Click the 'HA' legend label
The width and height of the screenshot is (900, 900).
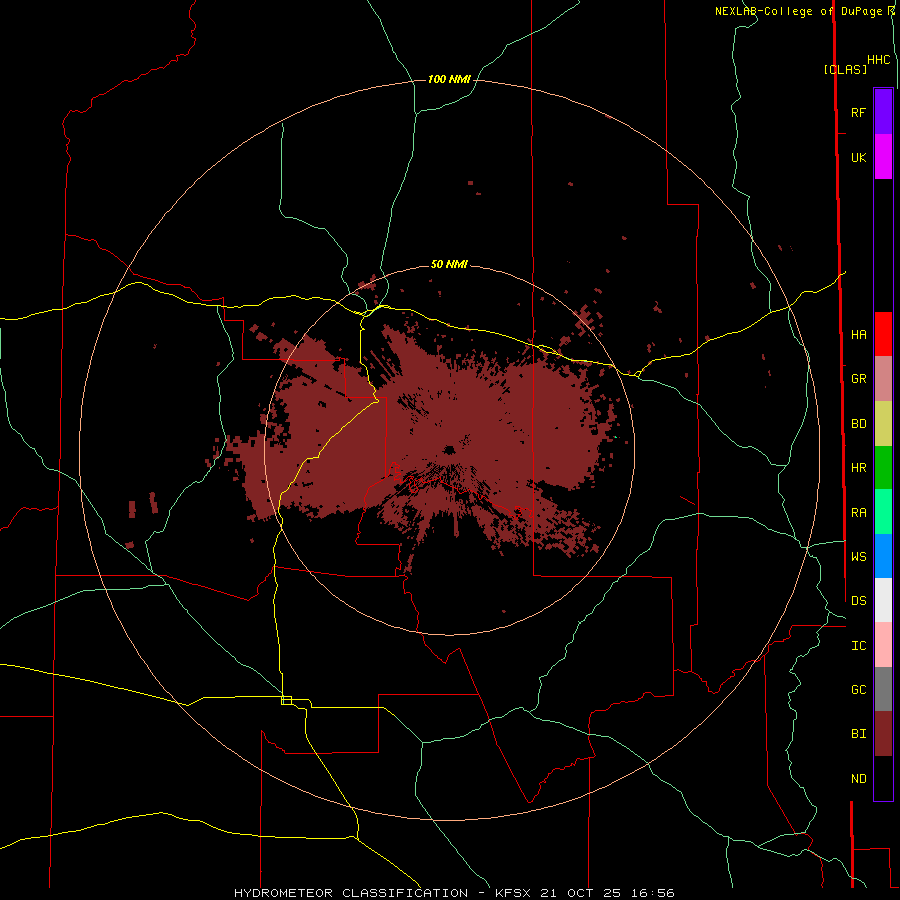click(x=858, y=334)
